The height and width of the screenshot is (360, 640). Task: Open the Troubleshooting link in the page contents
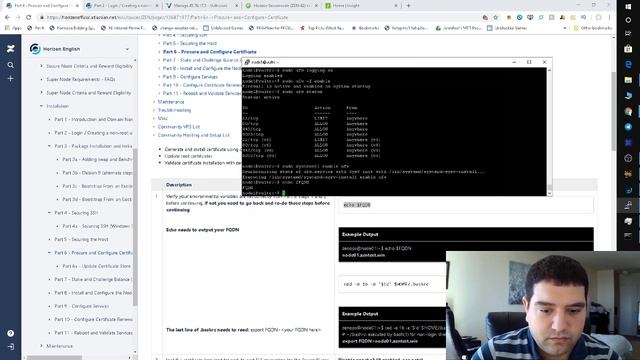(174, 110)
